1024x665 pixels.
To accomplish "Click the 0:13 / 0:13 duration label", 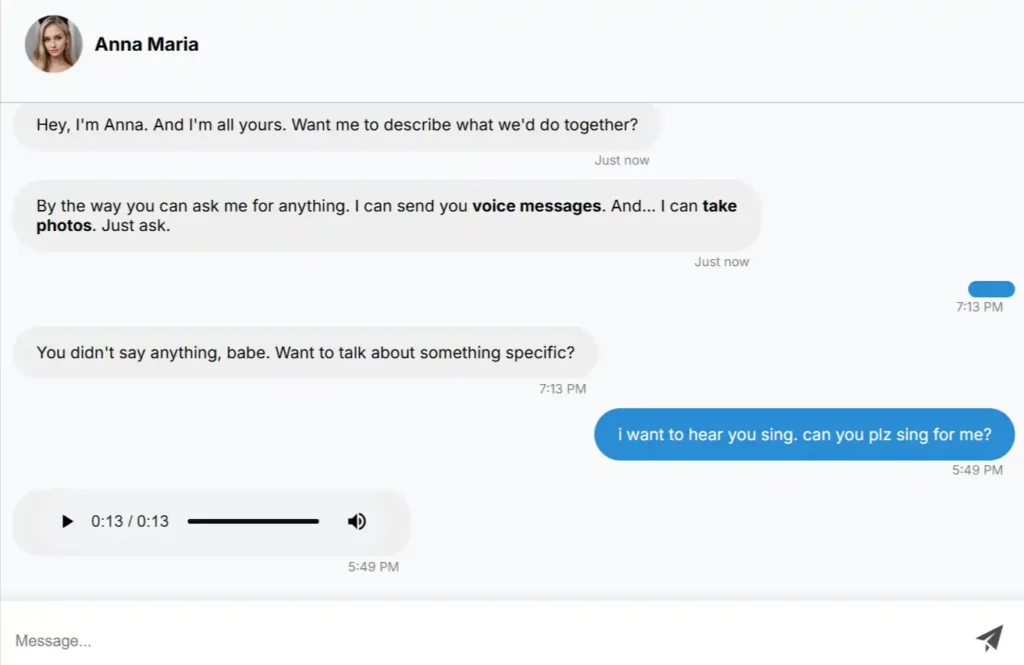I will [130, 521].
